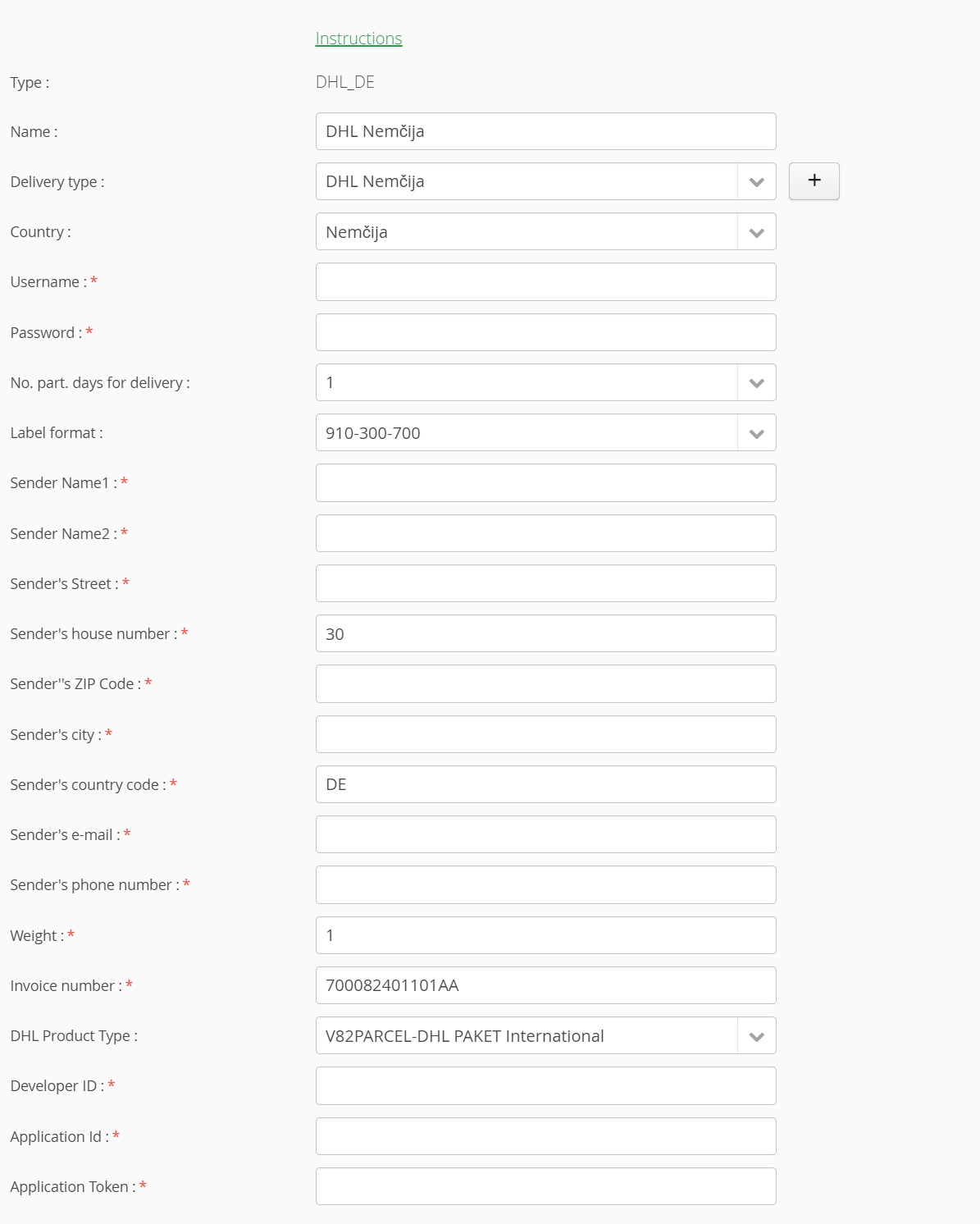The height and width of the screenshot is (1224, 980).
Task: Open the Label format dropdown
Action: pyautogui.click(x=545, y=432)
